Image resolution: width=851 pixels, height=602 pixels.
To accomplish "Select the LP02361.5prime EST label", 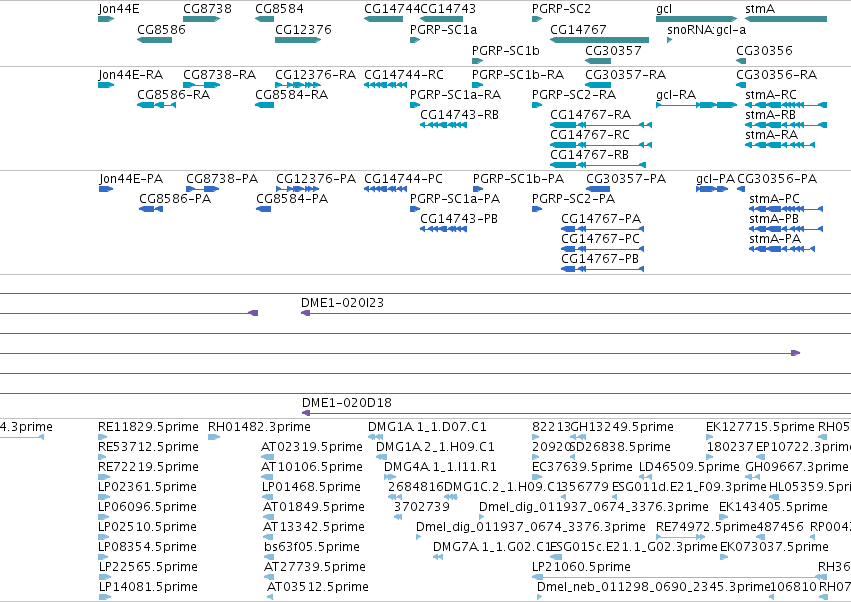I will point(148,487).
